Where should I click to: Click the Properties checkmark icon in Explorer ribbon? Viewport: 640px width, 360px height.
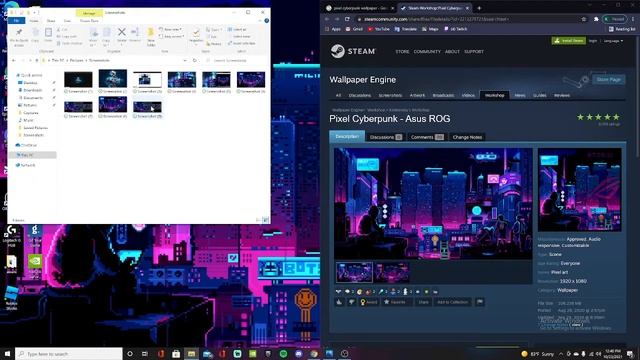196,32
